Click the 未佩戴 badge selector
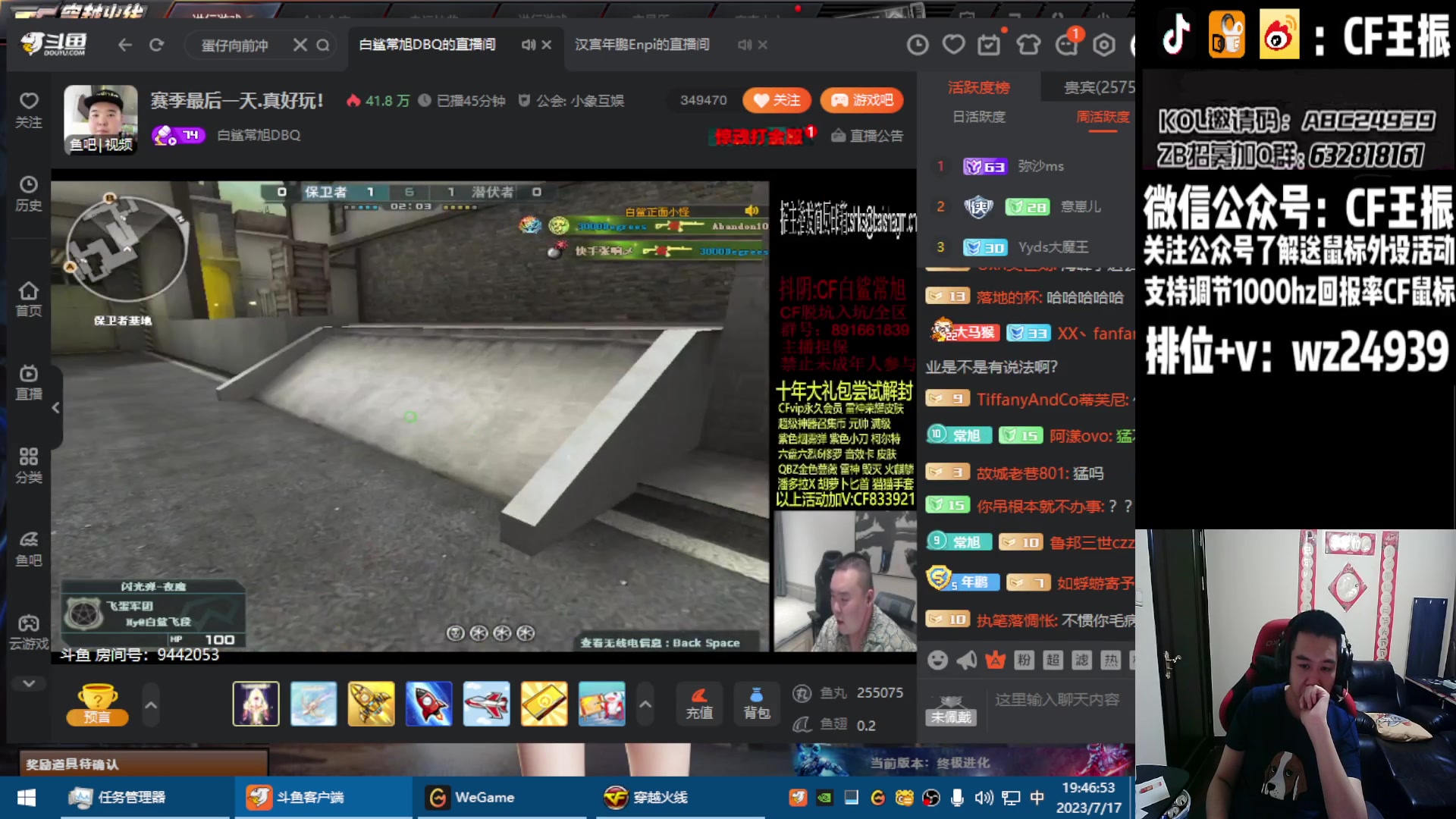Screen dimensions: 1456x819 click(x=951, y=711)
